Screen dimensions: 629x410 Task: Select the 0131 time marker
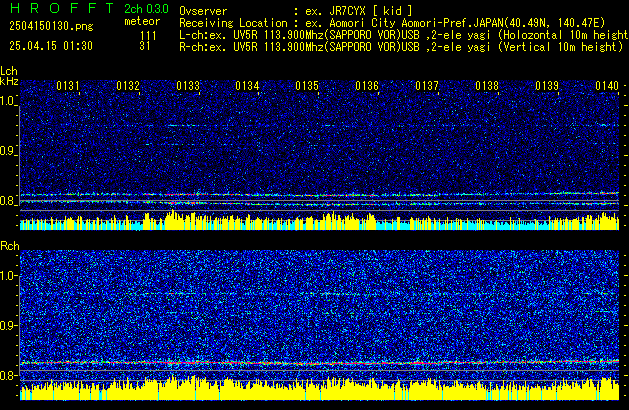pyautogui.click(x=68, y=86)
